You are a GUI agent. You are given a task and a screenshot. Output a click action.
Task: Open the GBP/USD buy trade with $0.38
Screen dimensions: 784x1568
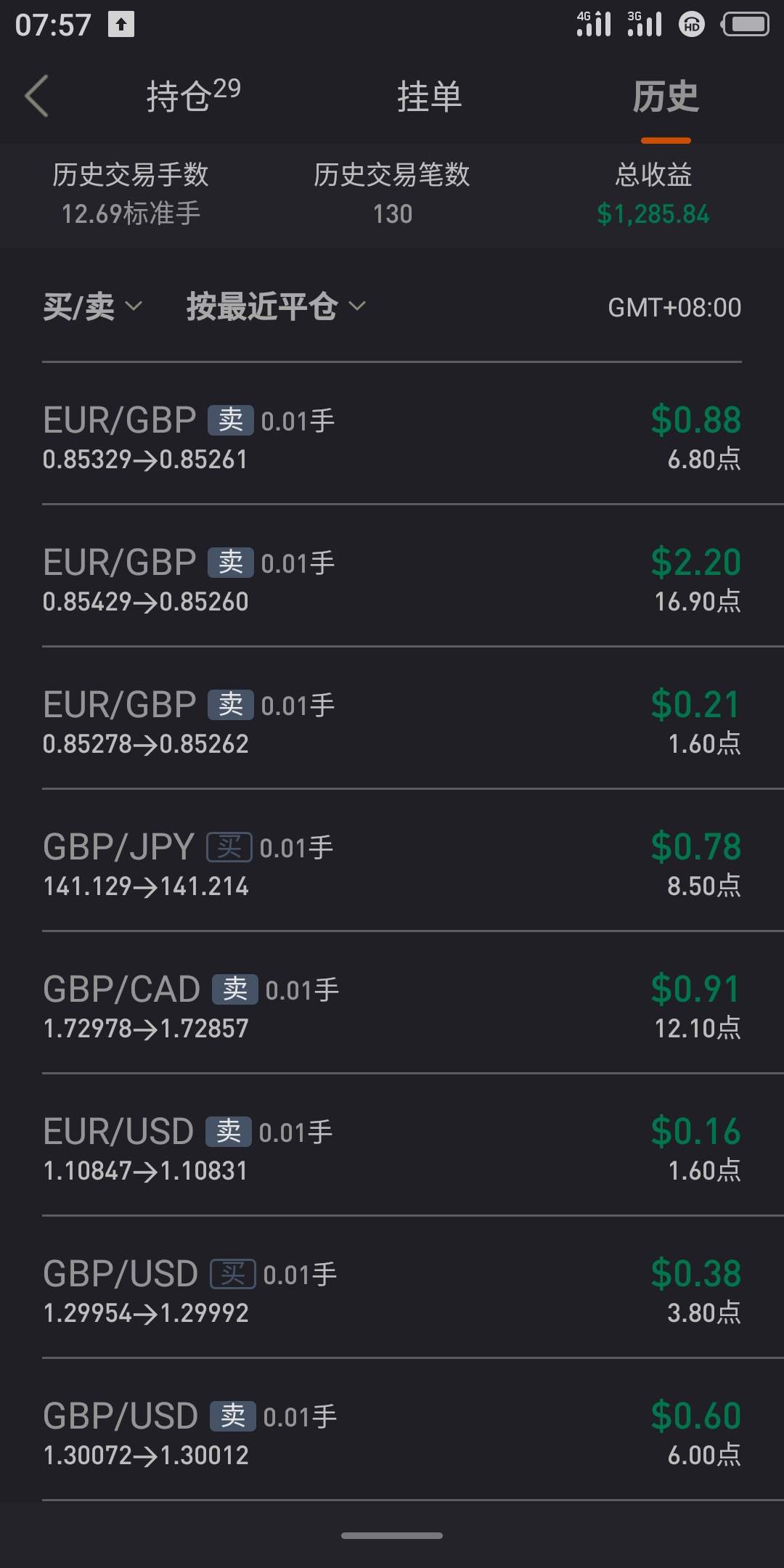click(x=392, y=1287)
